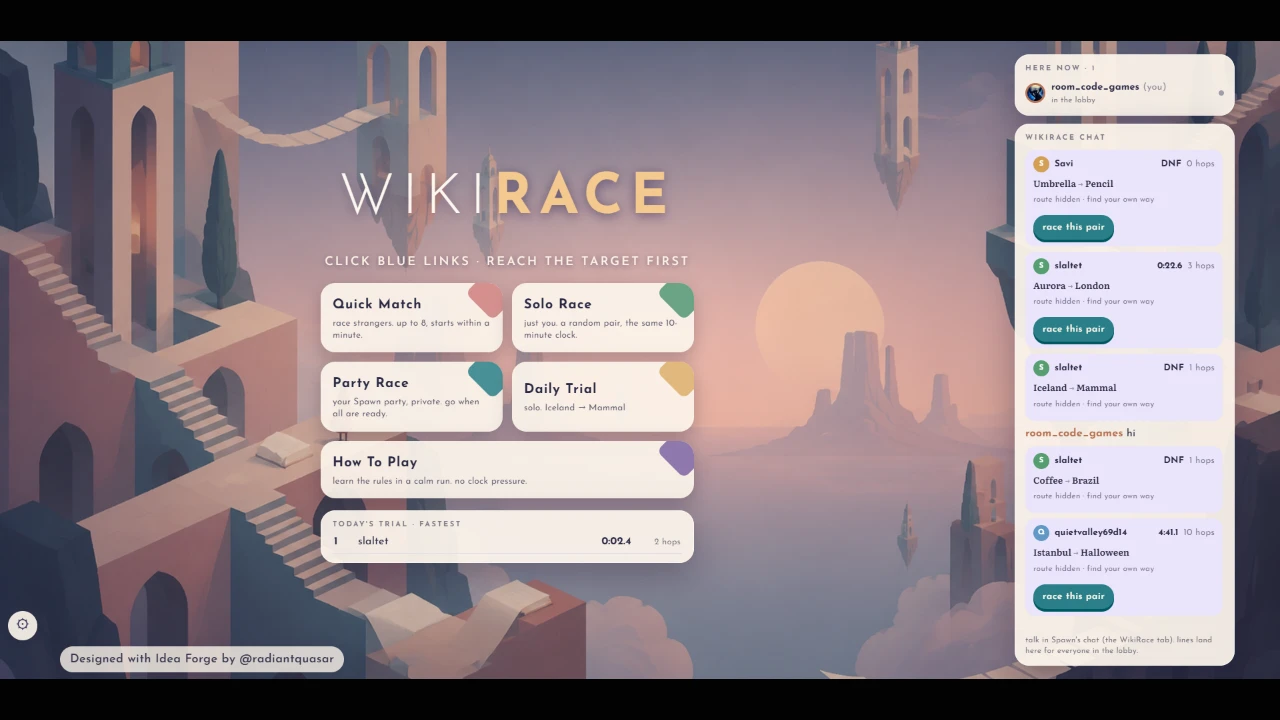Image resolution: width=1280 pixels, height=720 pixels.
Task: Click Savi's orange avatar in the chat
Action: (1041, 164)
